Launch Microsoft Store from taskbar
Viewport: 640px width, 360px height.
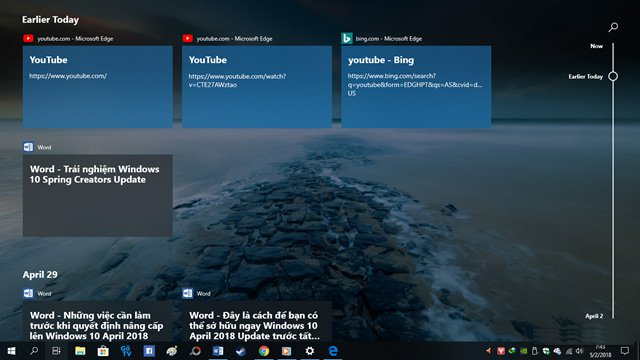click(x=103, y=351)
